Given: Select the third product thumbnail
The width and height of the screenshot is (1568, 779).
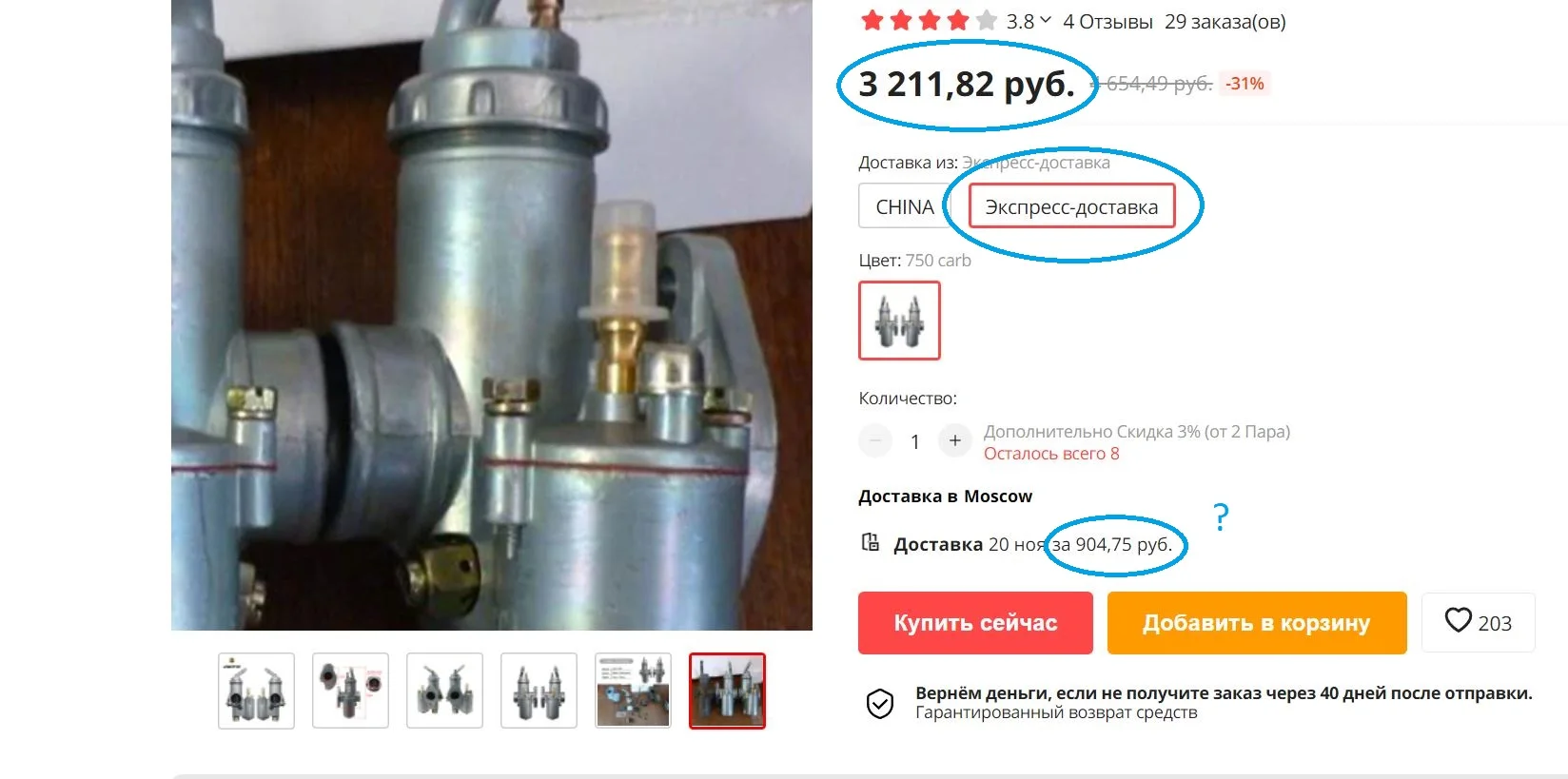Looking at the screenshot, I should [x=444, y=691].
